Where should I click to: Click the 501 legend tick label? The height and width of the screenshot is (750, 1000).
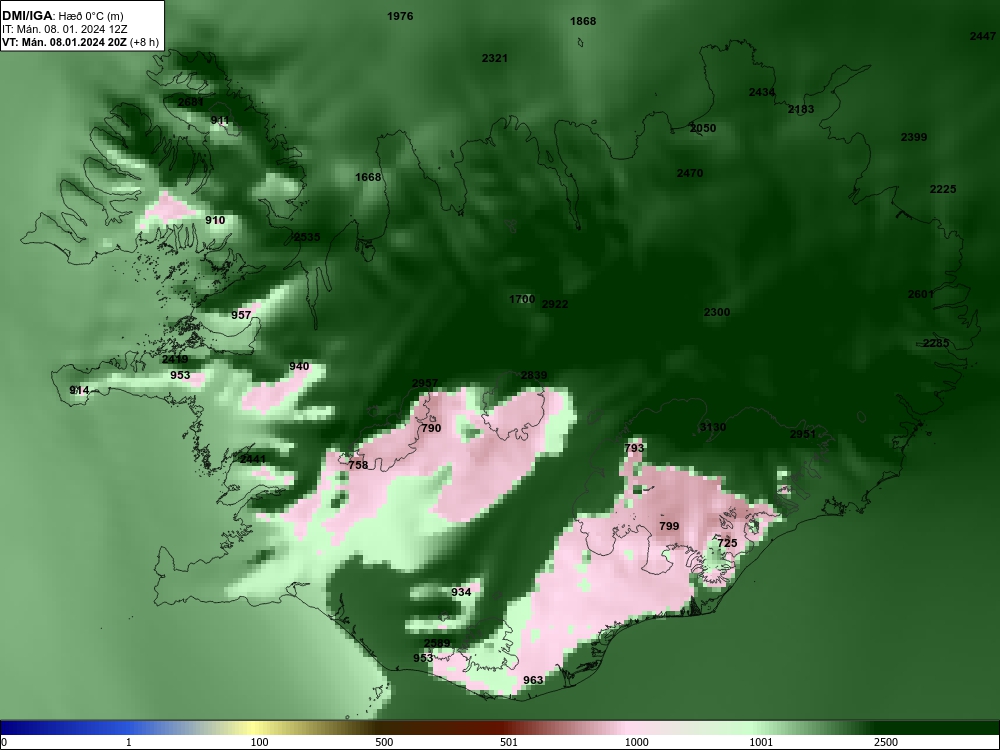coord(509,742)
